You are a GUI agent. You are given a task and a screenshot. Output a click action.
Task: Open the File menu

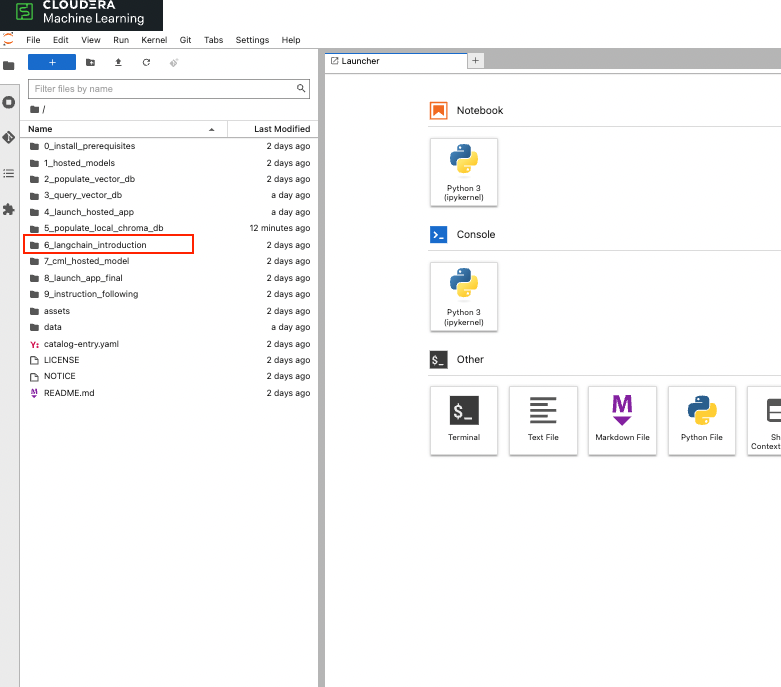click(33, 40)
